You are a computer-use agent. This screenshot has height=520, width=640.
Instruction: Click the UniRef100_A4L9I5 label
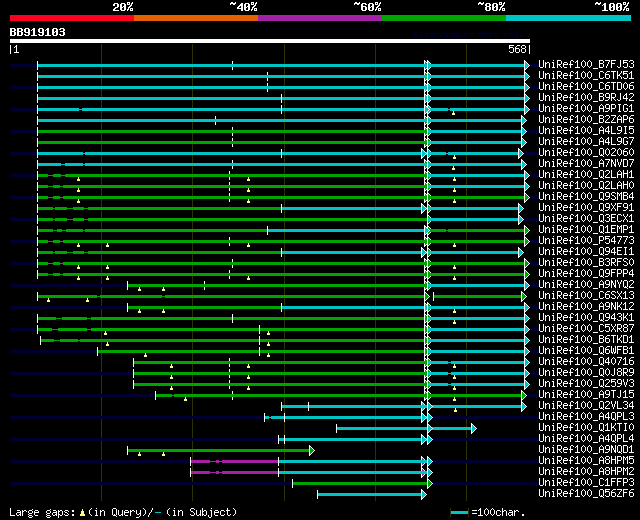[586, 131]
